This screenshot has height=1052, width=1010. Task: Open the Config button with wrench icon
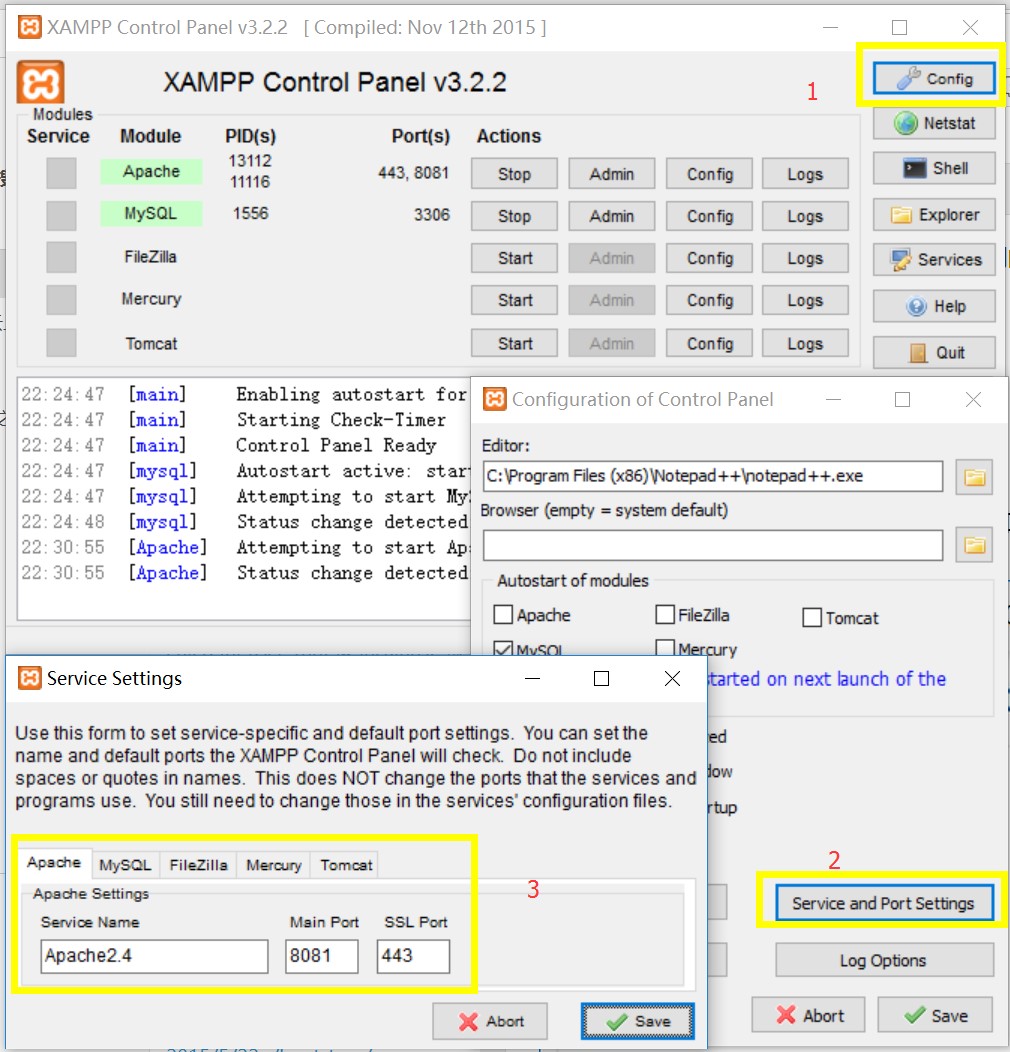[933, 78]
